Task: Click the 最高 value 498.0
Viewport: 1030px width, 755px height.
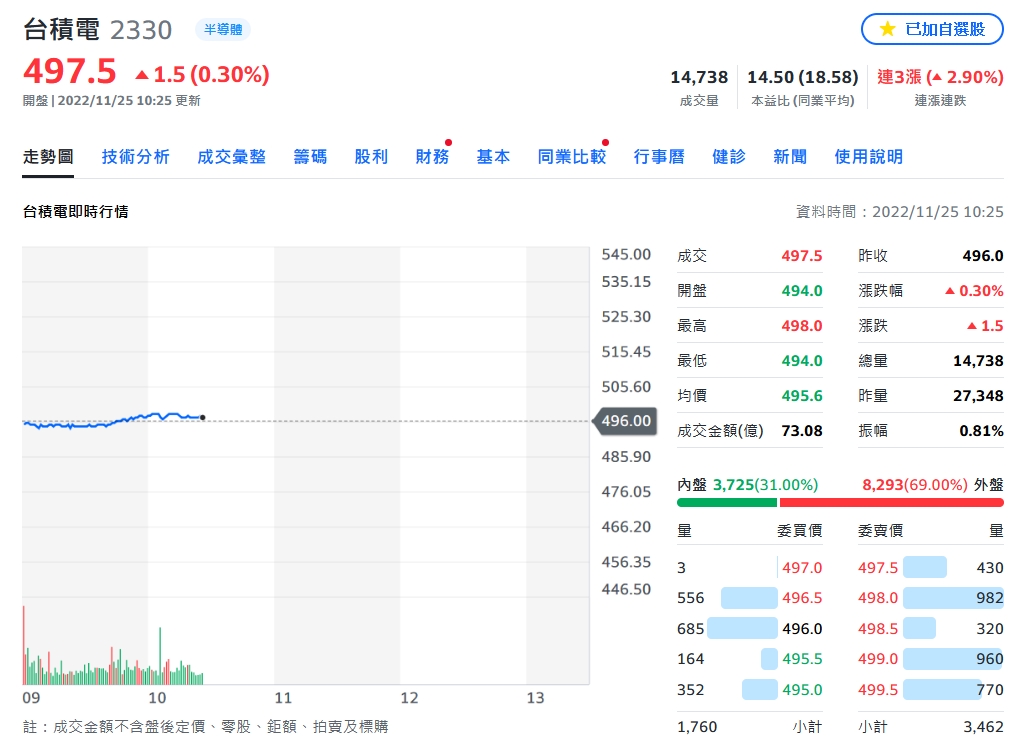Action: coord(801,326)
